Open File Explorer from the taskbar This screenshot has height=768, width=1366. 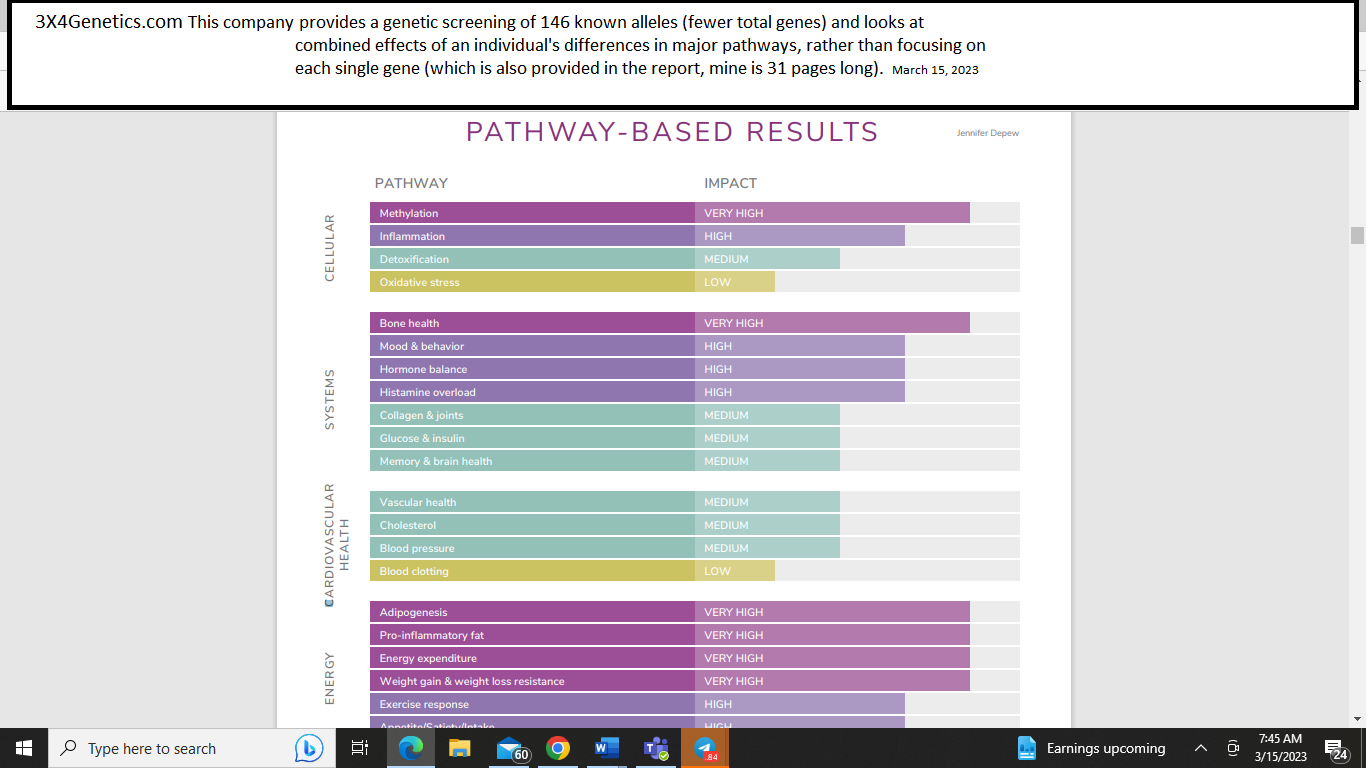coord(459,748)
